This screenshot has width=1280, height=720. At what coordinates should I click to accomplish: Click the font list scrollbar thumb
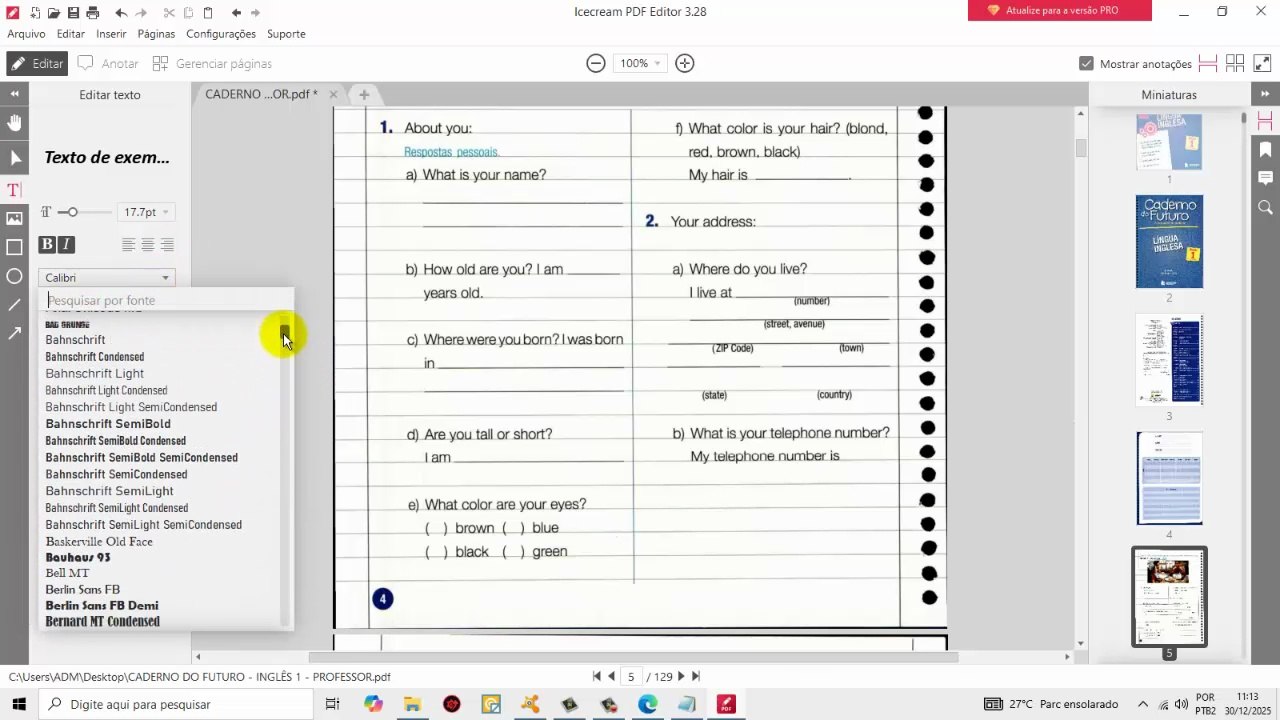pyautogui.click(x=285, y=334)
